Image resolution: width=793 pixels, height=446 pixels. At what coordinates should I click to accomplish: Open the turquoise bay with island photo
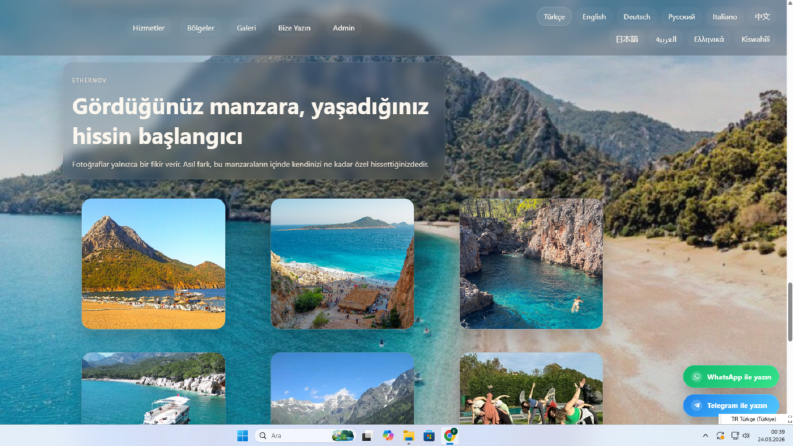click(x=342, y=263)
